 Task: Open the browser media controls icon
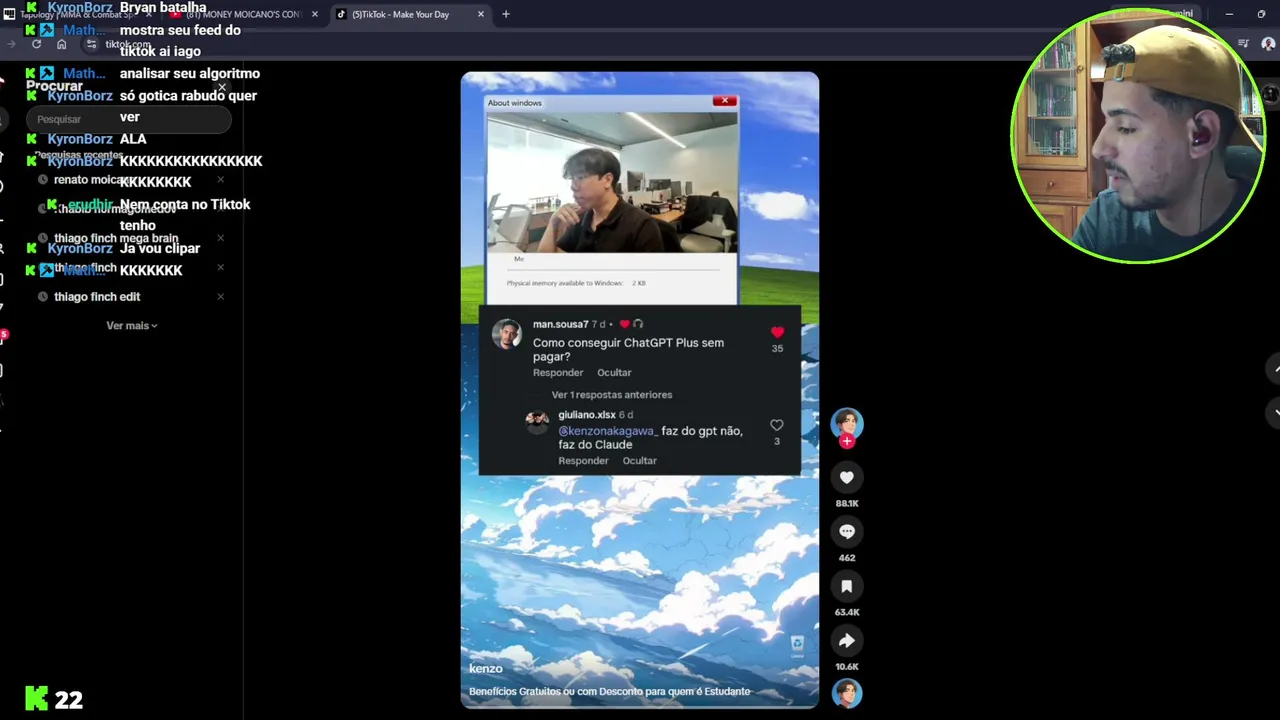point(1243,44)
